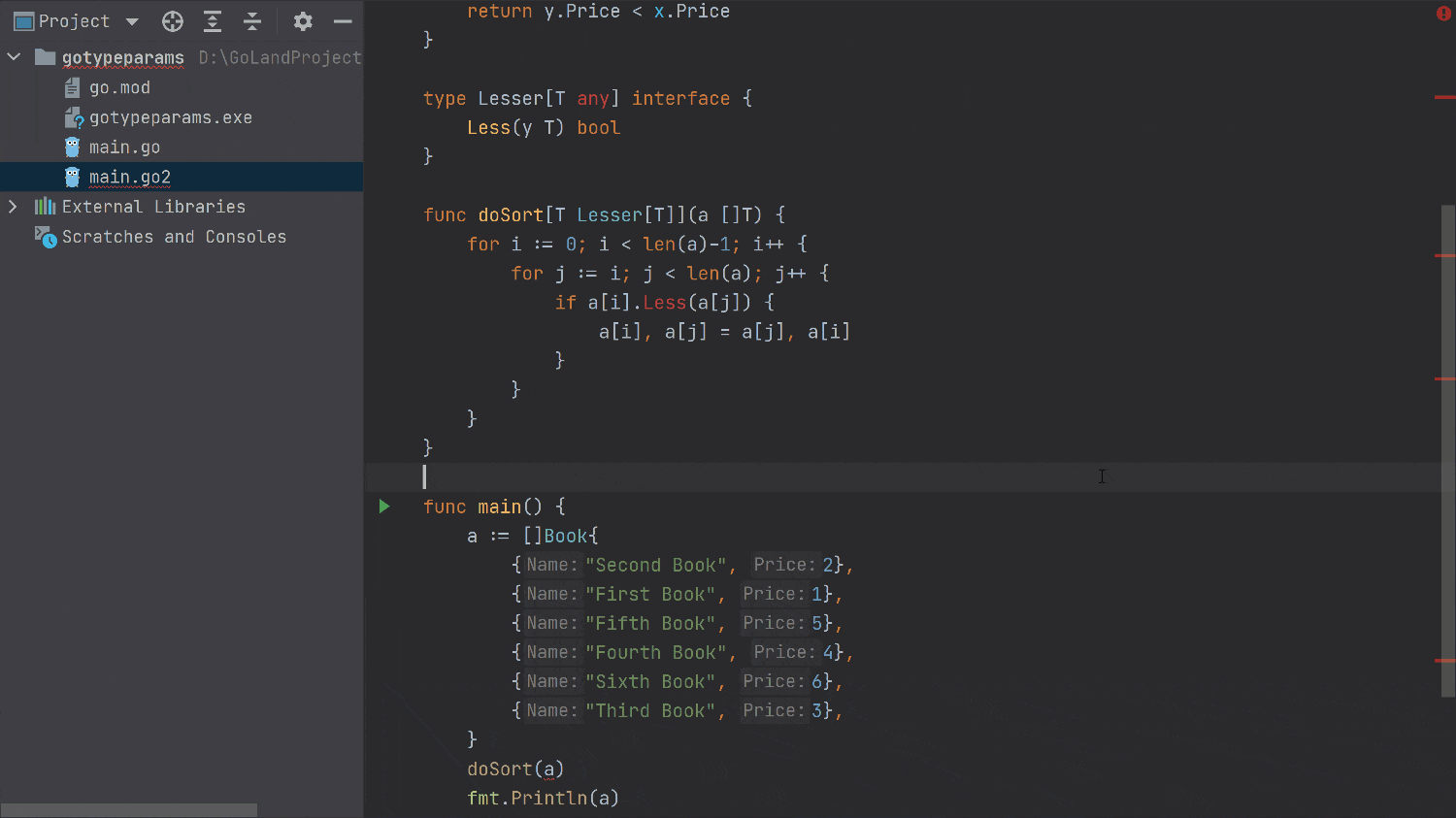
Task: Click the red error indicator at top right
Action: tap(1445, 15)
